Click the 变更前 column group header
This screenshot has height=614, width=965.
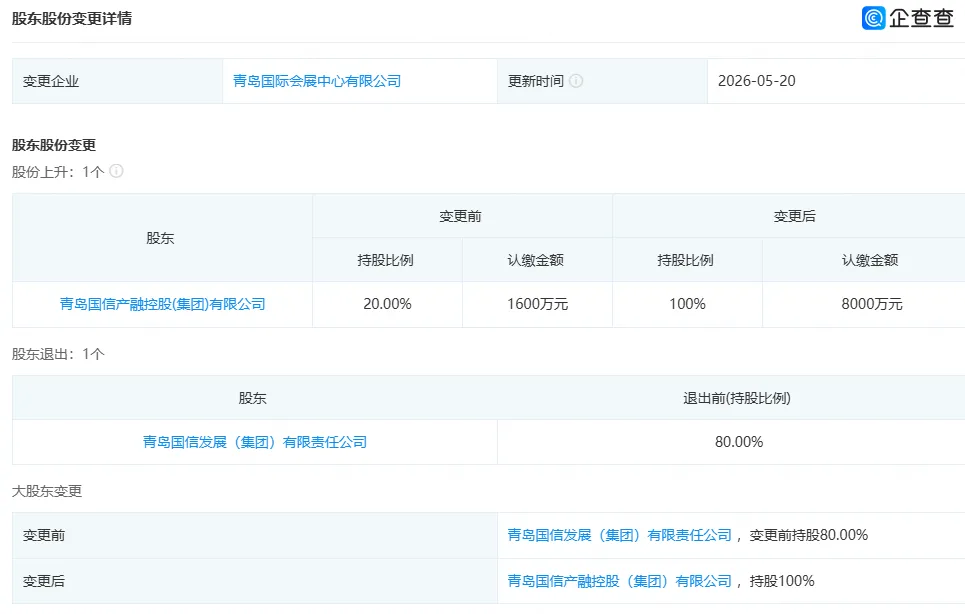point(460,216)
